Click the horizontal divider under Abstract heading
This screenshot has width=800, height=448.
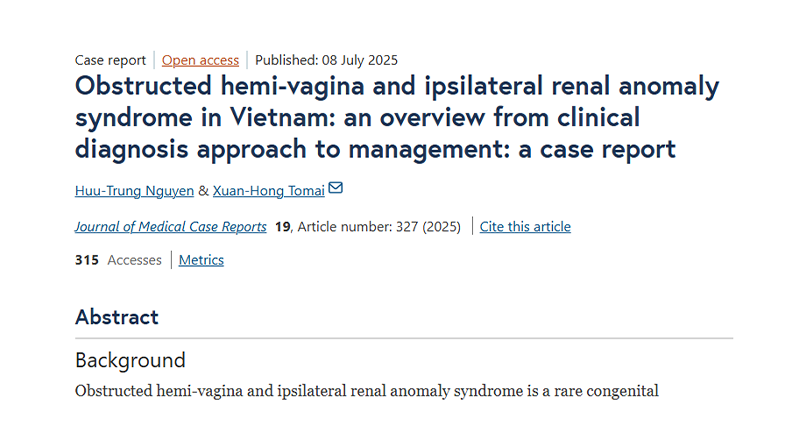(x=404, y=338)
